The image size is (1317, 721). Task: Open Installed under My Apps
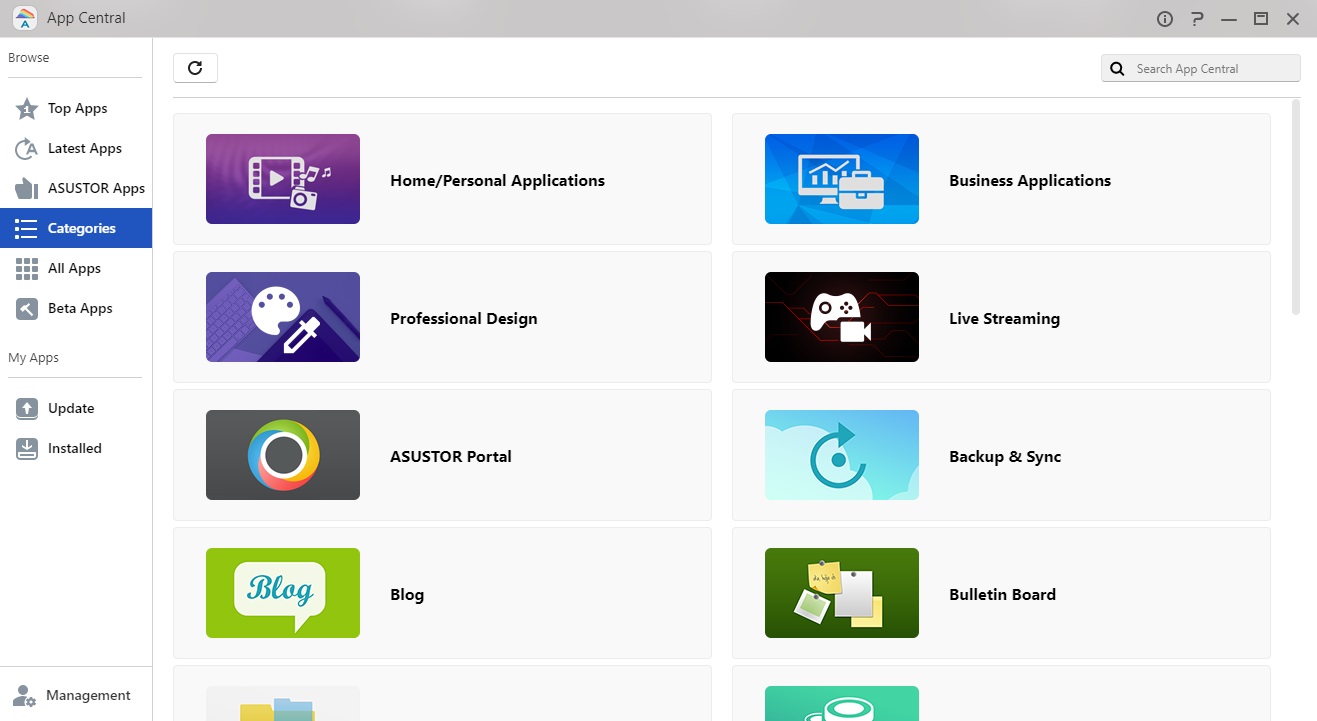(76, 449)
